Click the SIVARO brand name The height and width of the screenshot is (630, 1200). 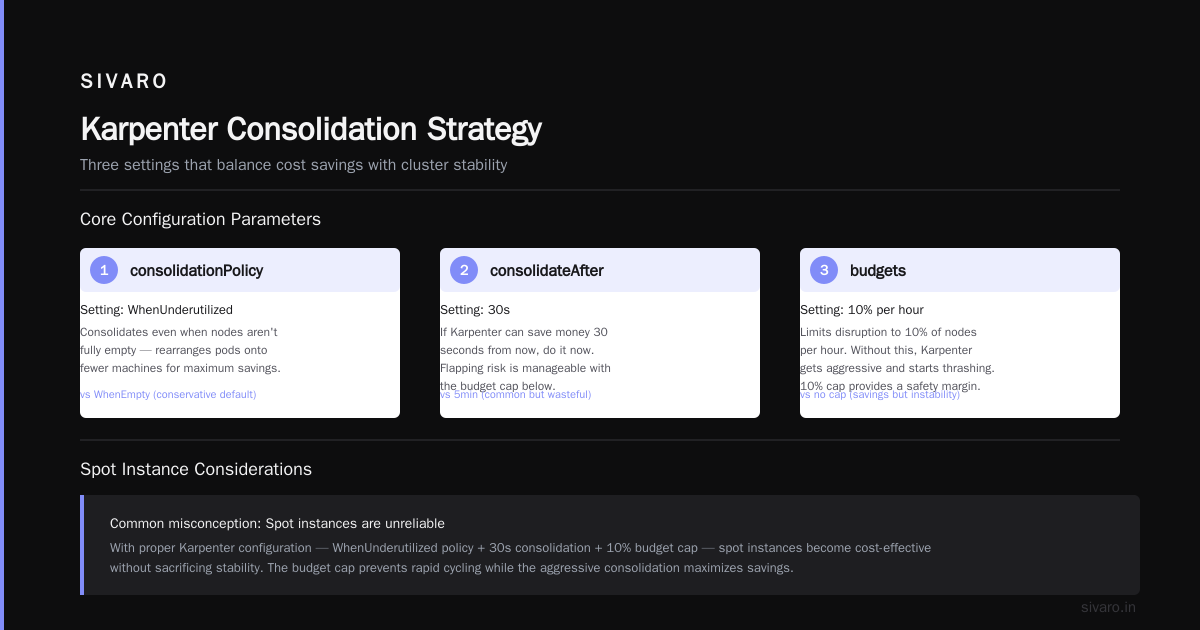pyautogui.click(x=124, y=82)
